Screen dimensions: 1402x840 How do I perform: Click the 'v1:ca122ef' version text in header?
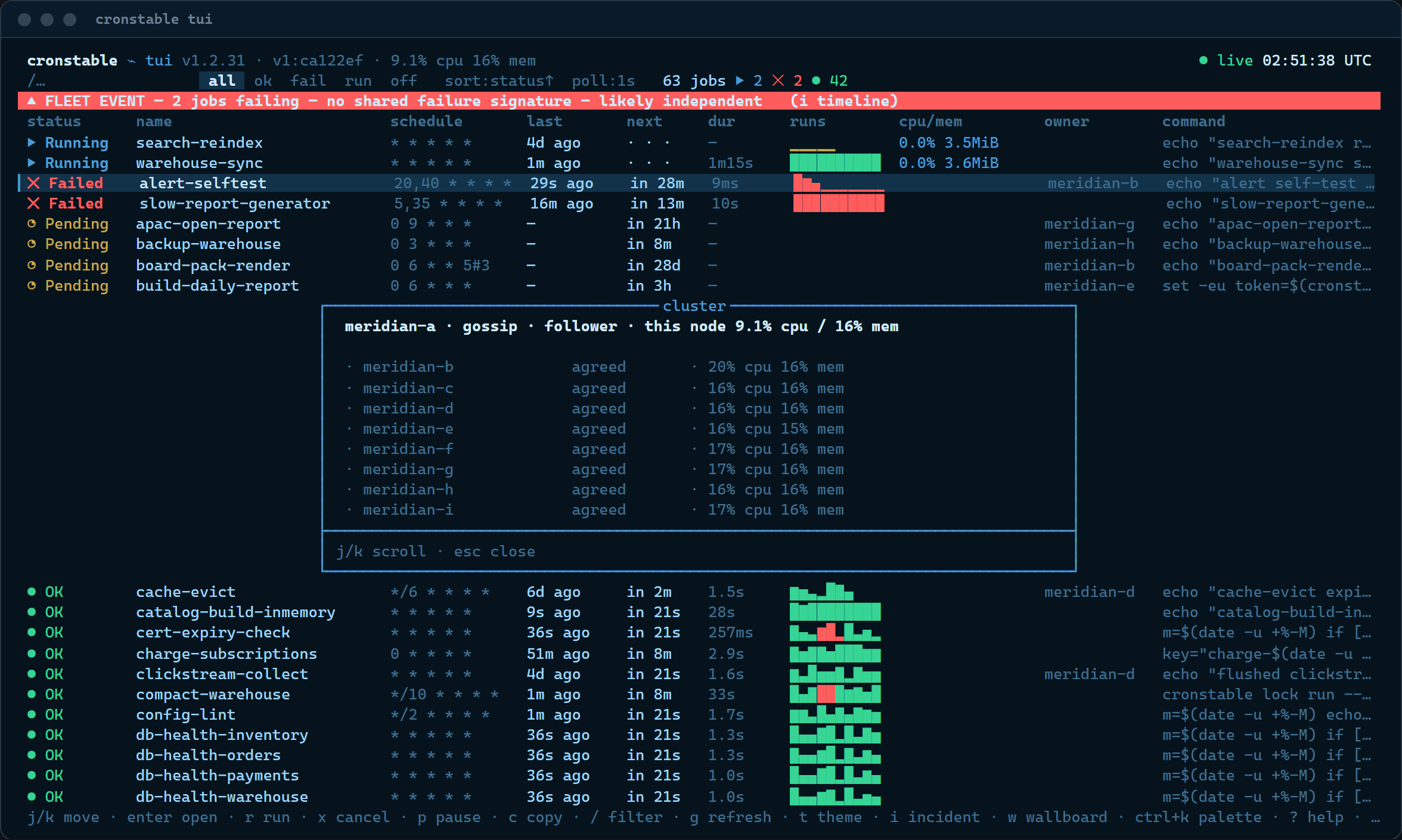click(317, 60)
